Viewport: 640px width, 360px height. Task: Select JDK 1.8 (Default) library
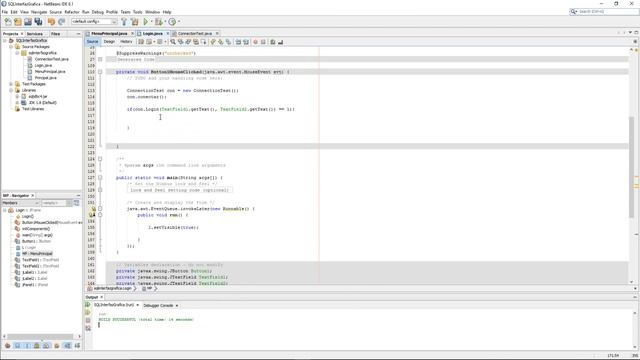coord(42,103)
